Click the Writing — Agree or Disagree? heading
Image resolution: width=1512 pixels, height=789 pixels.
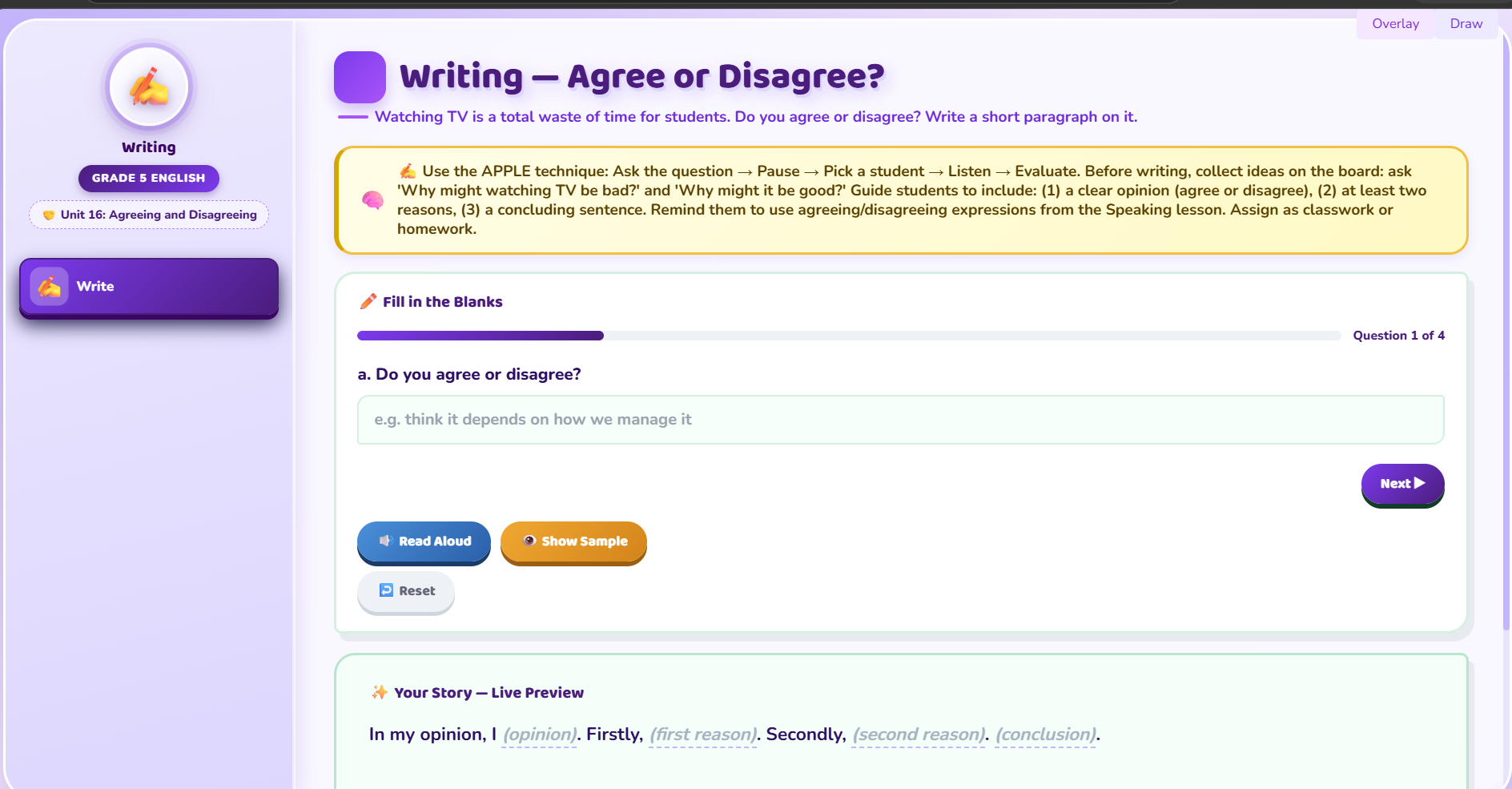[x=642, y=77]
